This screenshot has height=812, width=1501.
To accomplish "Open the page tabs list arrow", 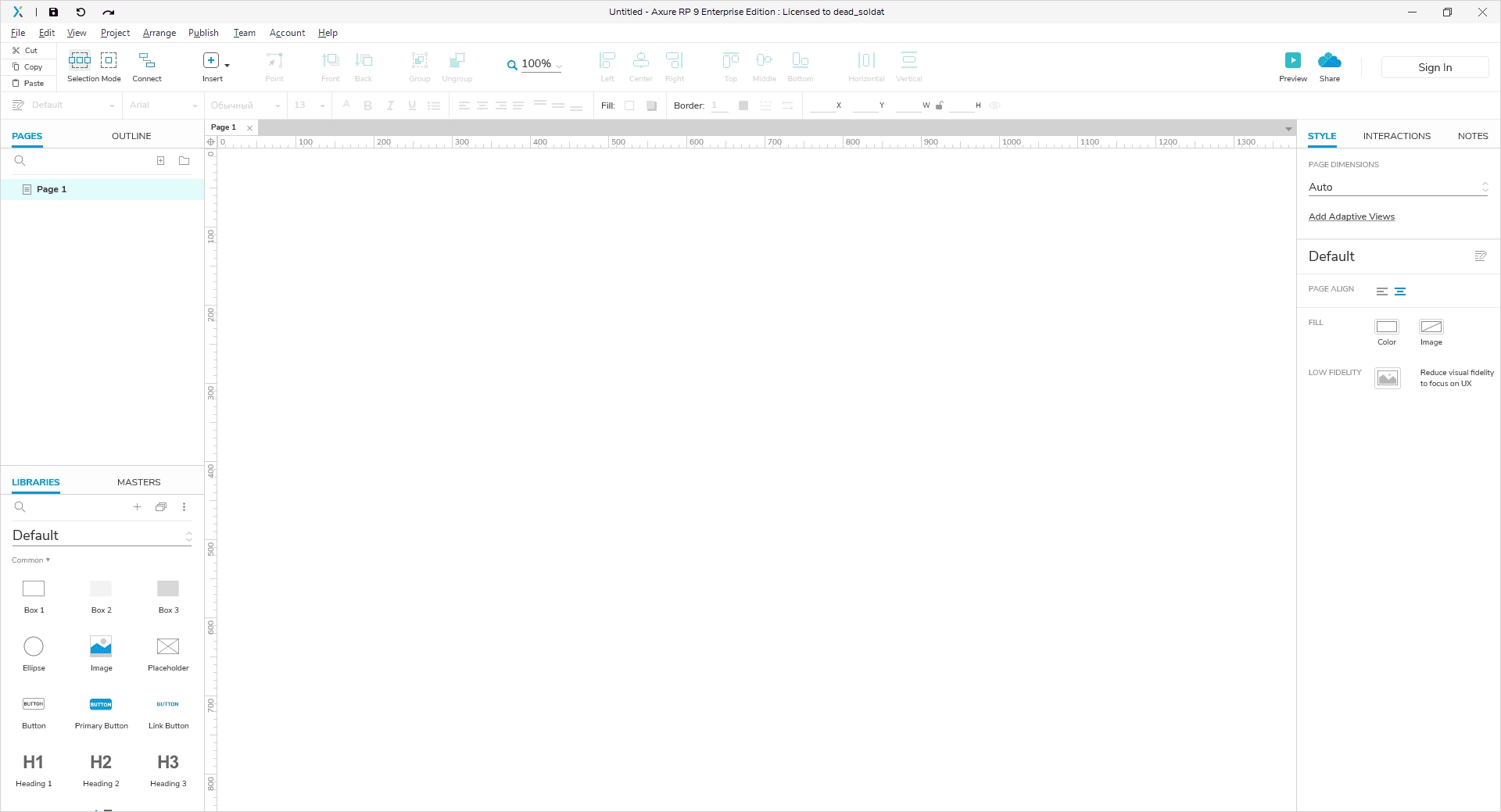I will point(1288,129).
